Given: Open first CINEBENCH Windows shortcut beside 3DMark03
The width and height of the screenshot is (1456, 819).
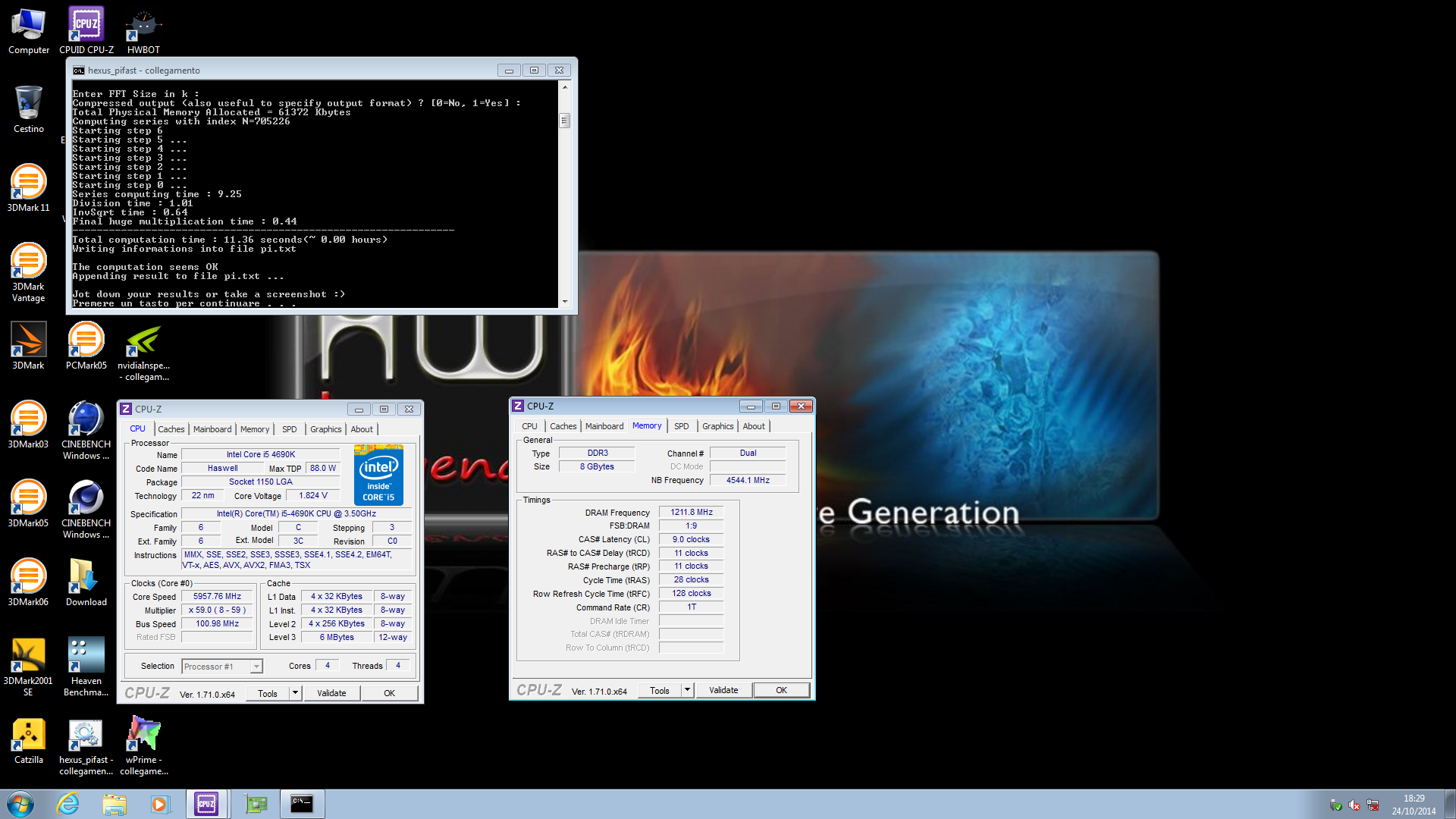Looking at the screenshot, I should pyautogui.click(x=86, y=431).
